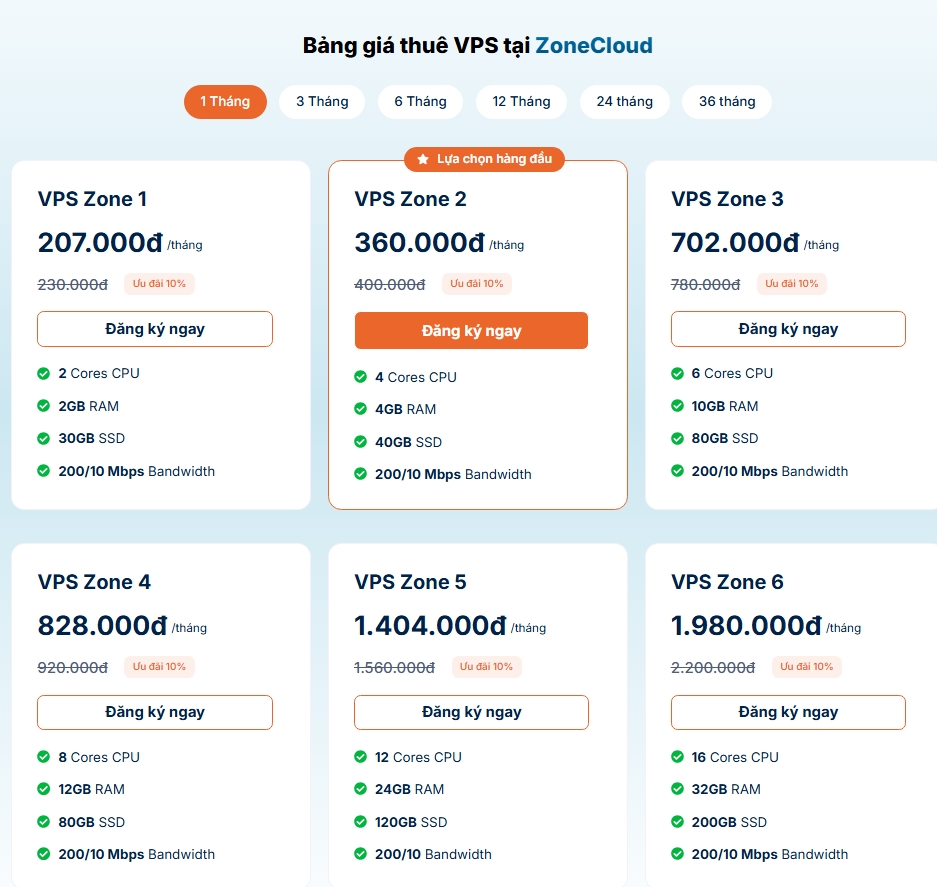This screenshot has height=887, width=937.
Task: Sign up for the VPS Zone 4 plan
Action: pyautogui.click(x=155, y=712)
